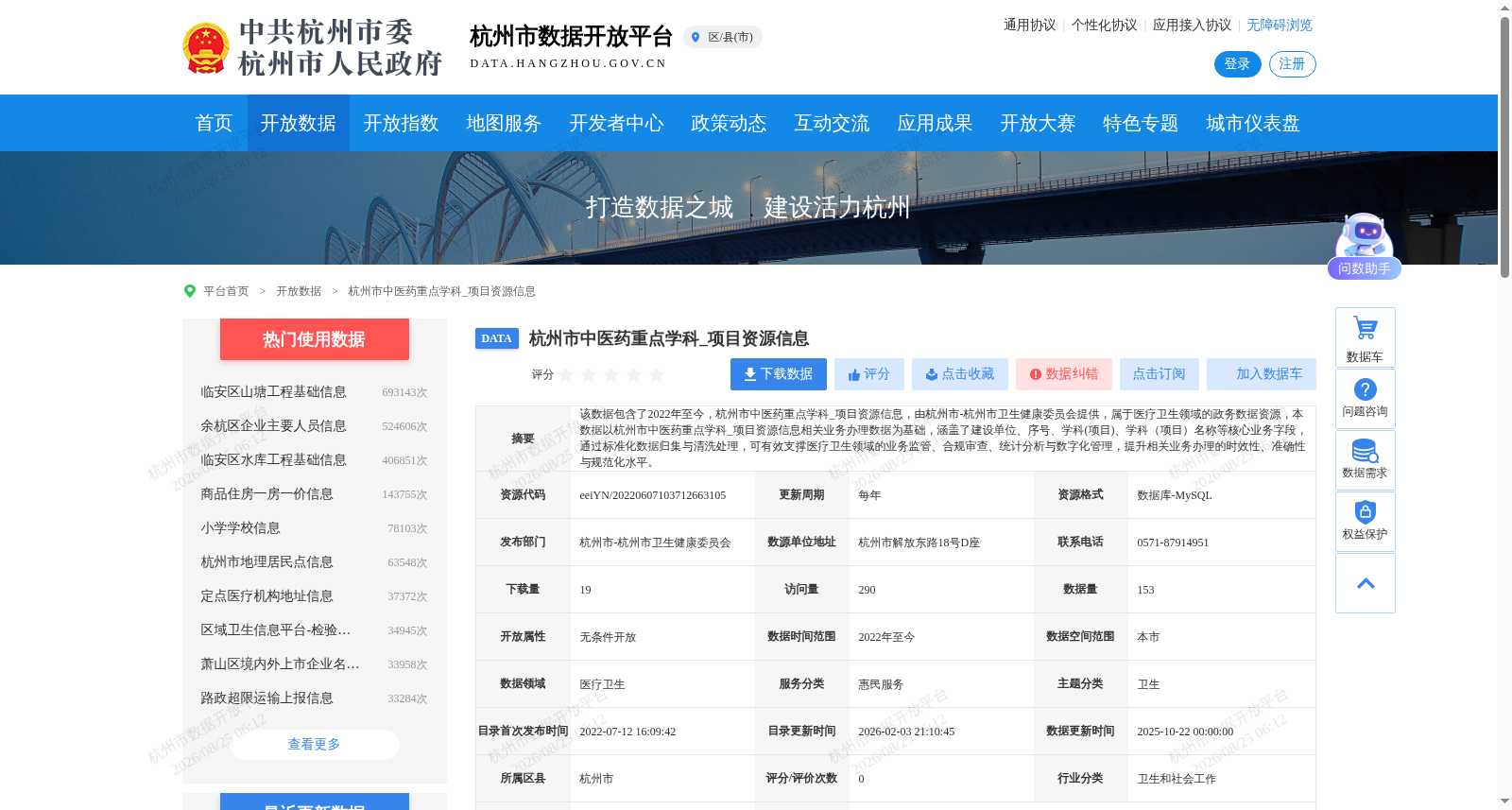1512x810 pixels.
Task: Open 开发者中心 nav item
Action: coord(616,123)
